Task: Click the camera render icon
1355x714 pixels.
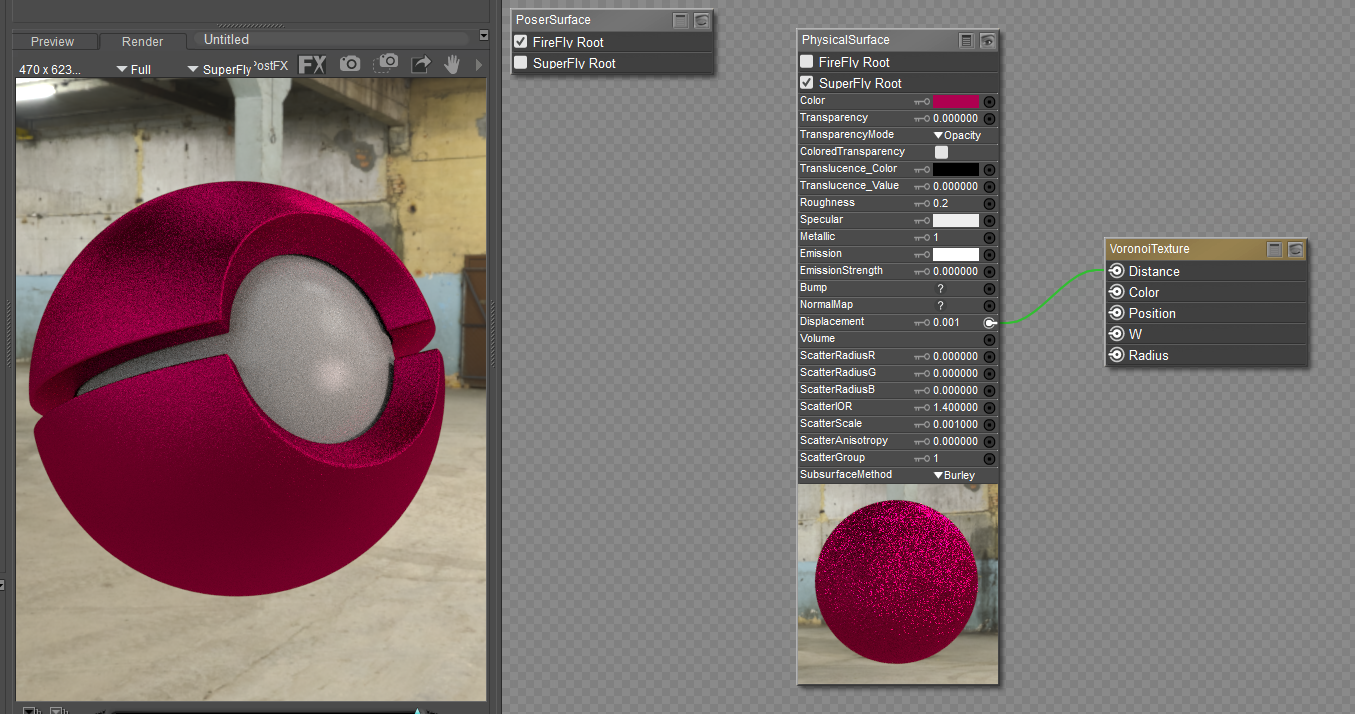Action: tap(349, 64)
